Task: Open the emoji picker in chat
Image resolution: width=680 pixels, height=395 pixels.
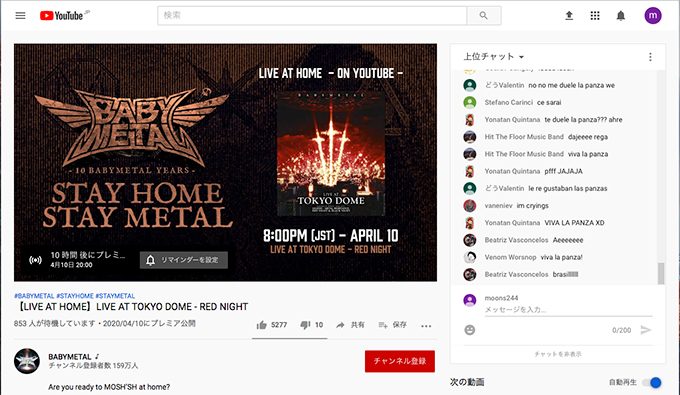Action: [x=470, y=330]
